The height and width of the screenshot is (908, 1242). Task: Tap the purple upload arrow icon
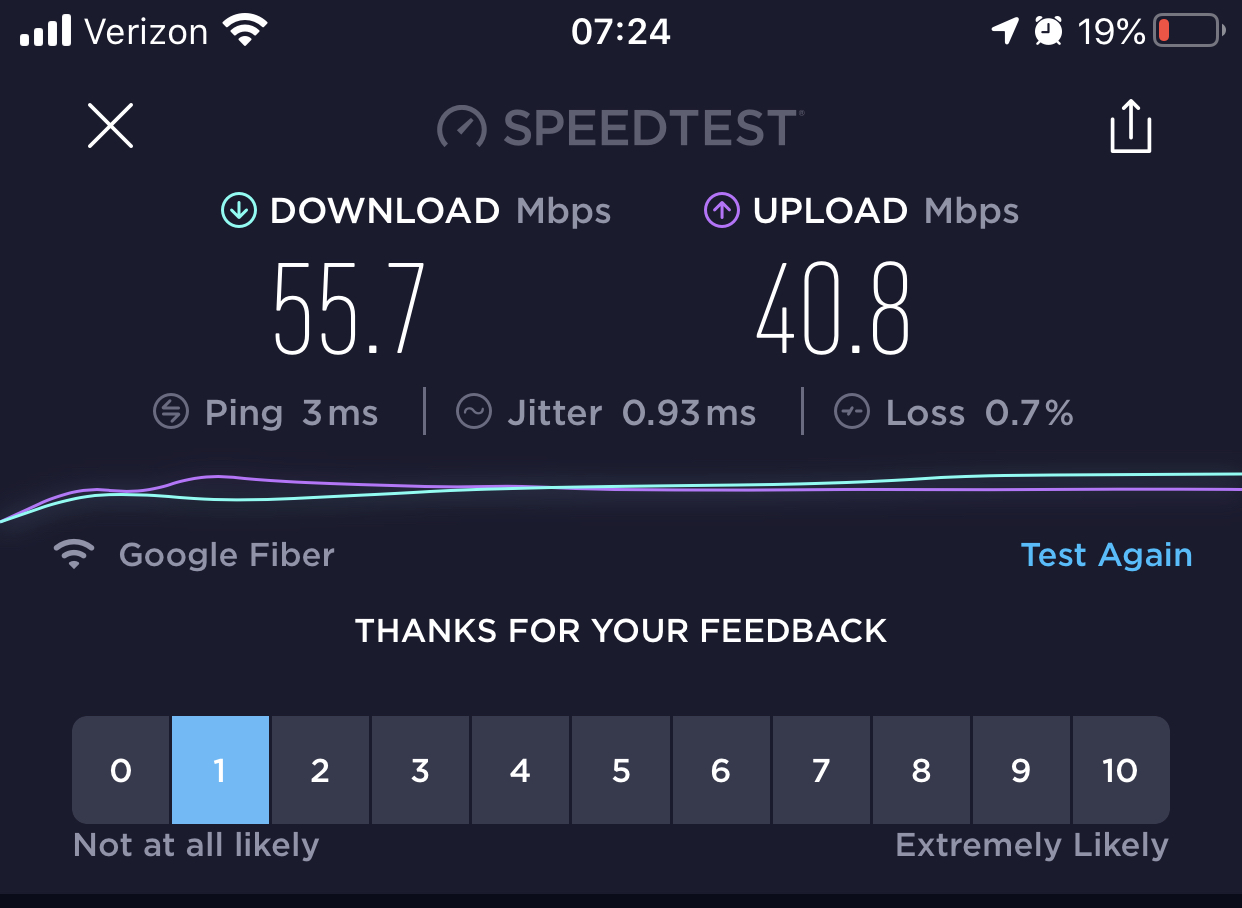click(721, 211)
